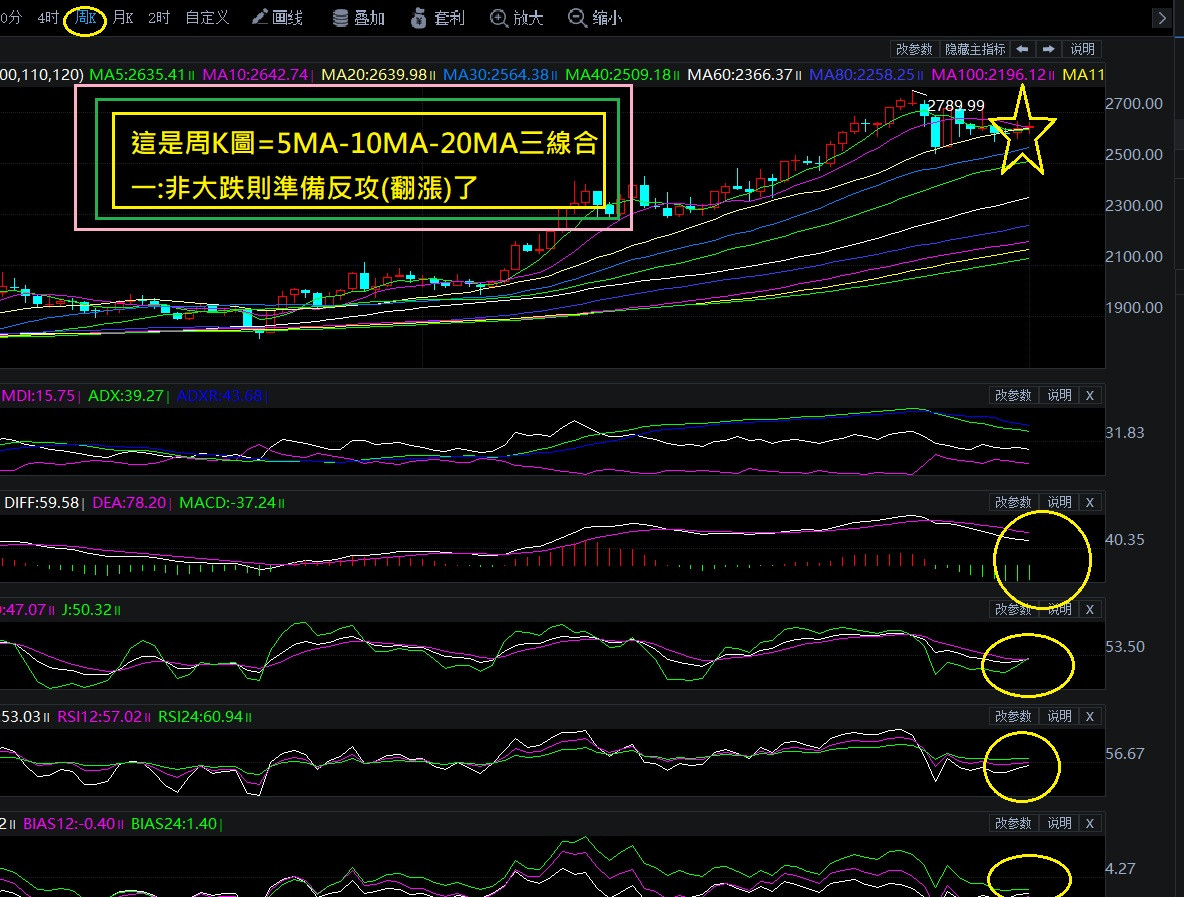1184x897 pixels.
Task: Open 改参数 for the main chart
Action: pos(914,49)
